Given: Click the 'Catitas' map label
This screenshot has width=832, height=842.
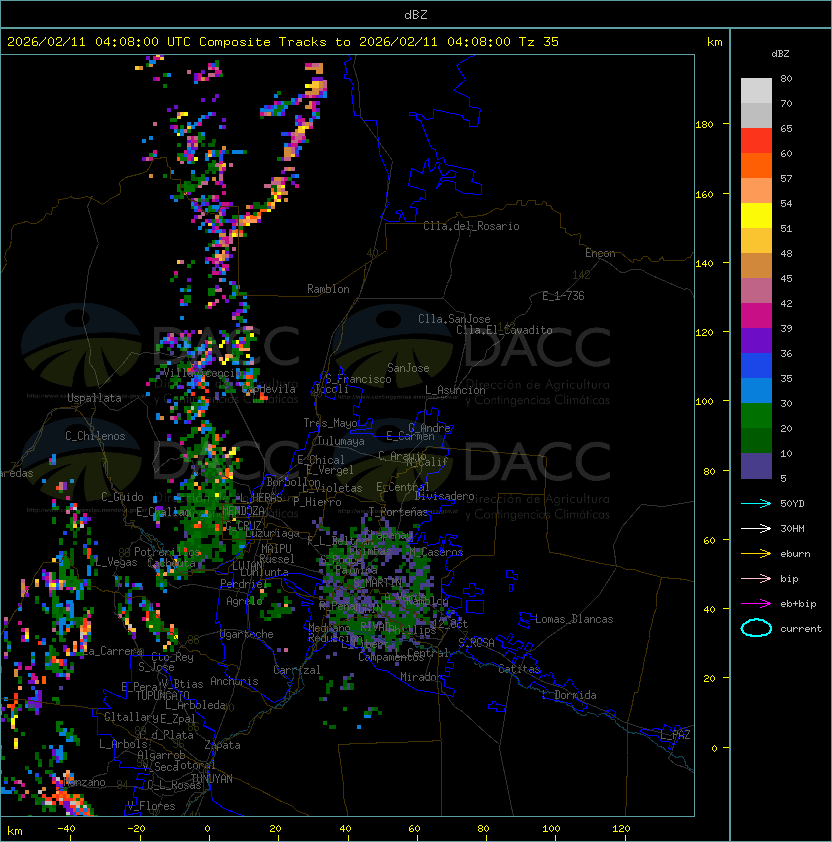Looking at the screenshot, I should (x=519, y=669).
